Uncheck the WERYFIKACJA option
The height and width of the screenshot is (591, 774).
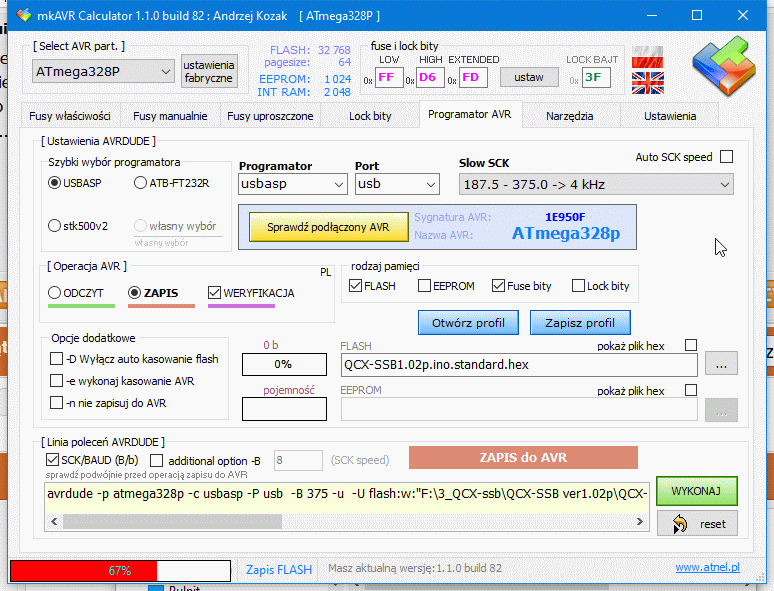pyautogui.click(x=215, y=293)
